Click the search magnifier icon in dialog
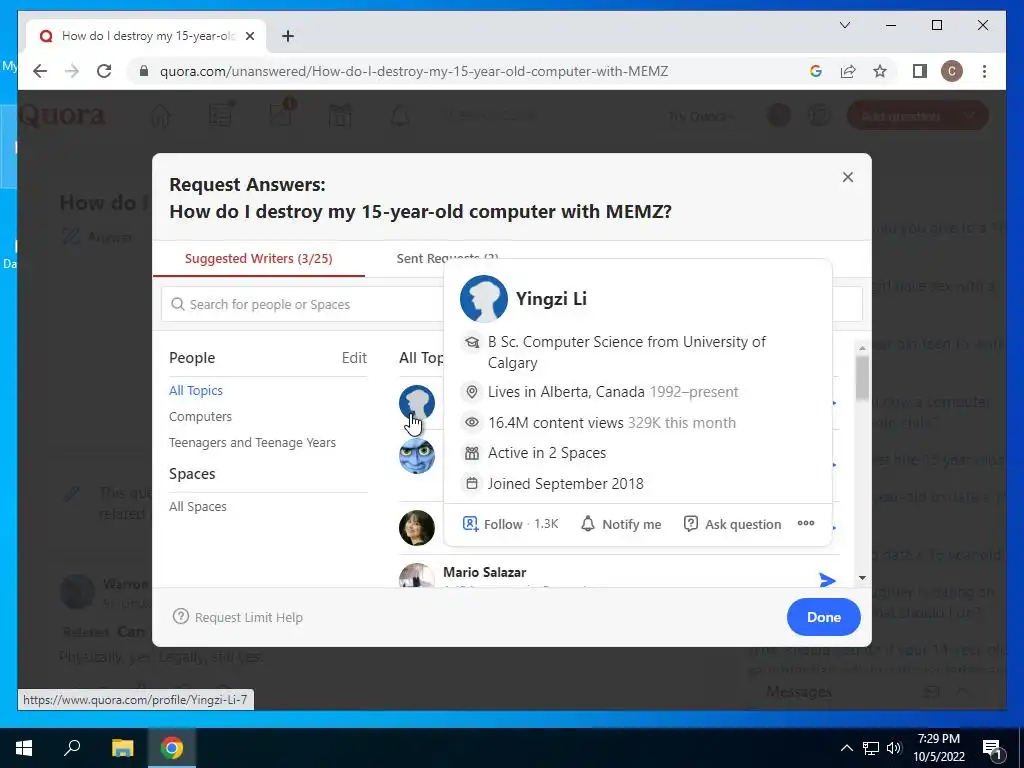The image size is (1024, 768). coord(178,304)
